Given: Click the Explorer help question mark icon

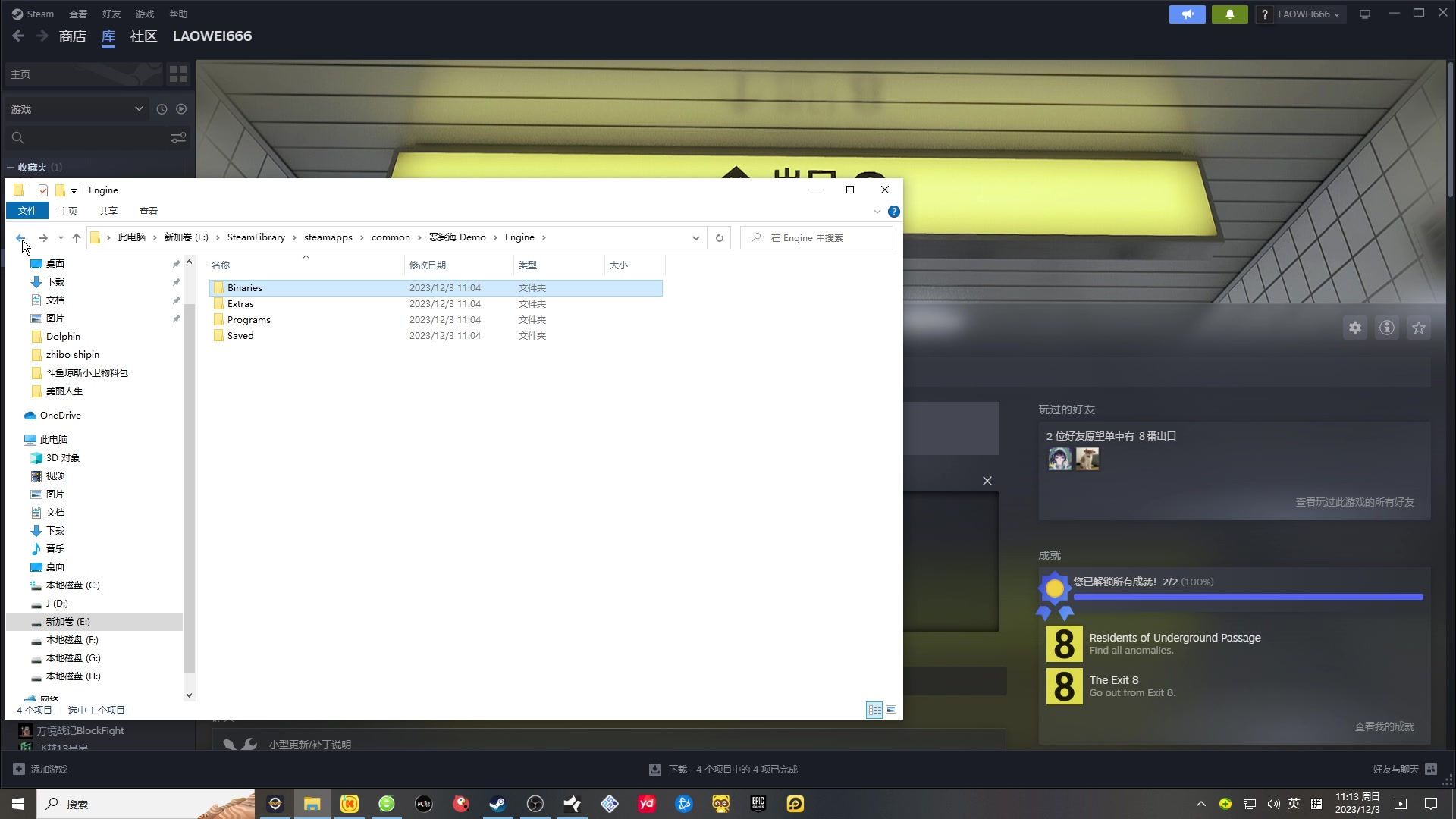Looking at the screenshot, I should coord(894,212).
